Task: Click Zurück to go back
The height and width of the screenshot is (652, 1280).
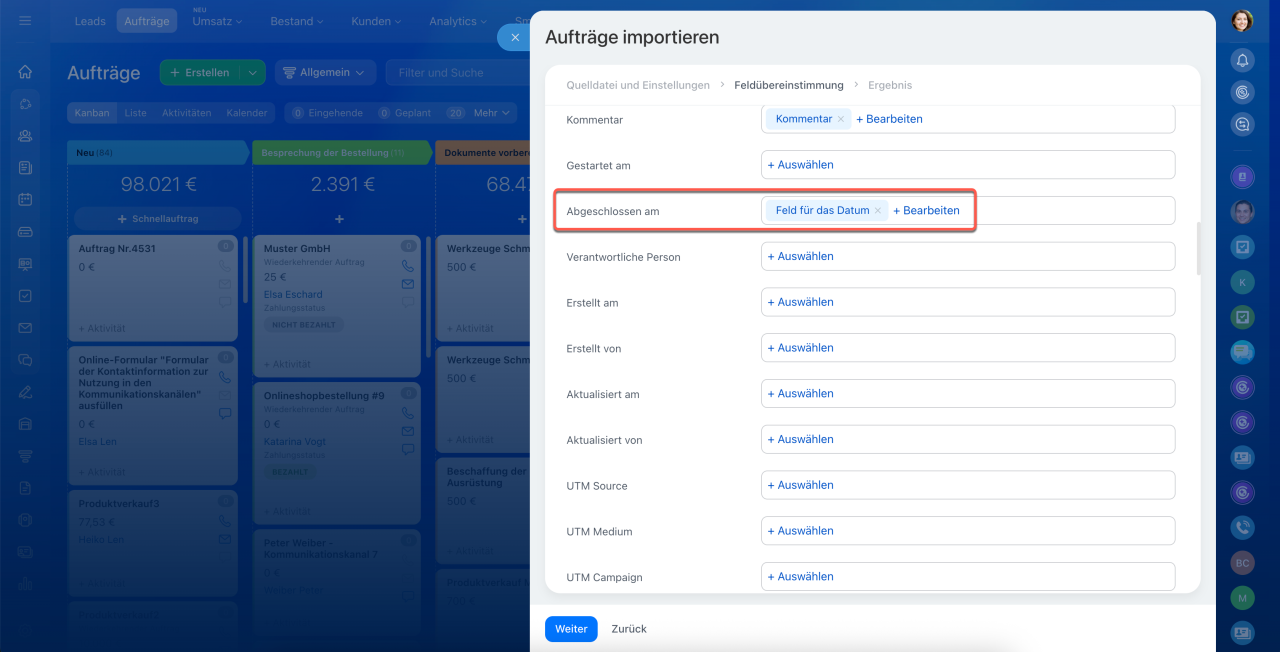Action: pyautogui.click(x=629, y=629)
